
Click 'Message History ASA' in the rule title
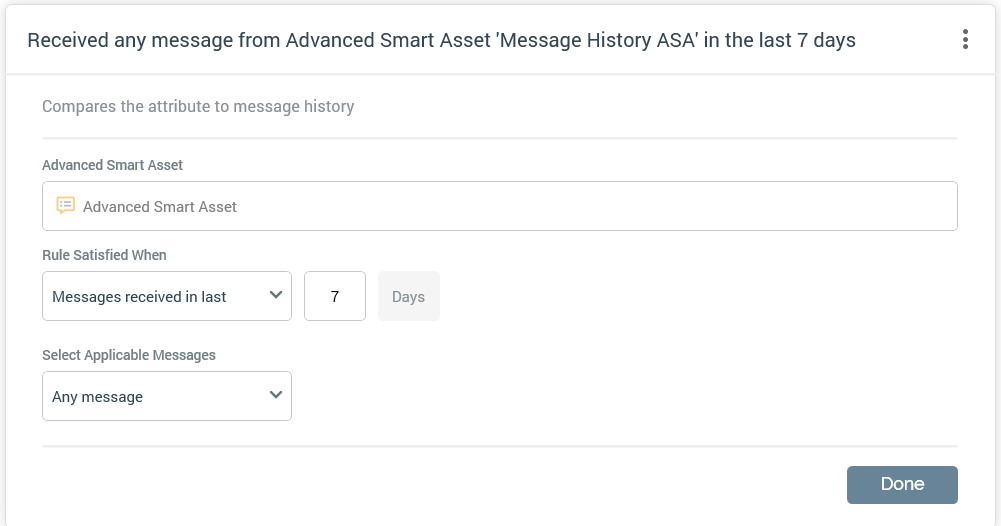click(x=603, y=40)
